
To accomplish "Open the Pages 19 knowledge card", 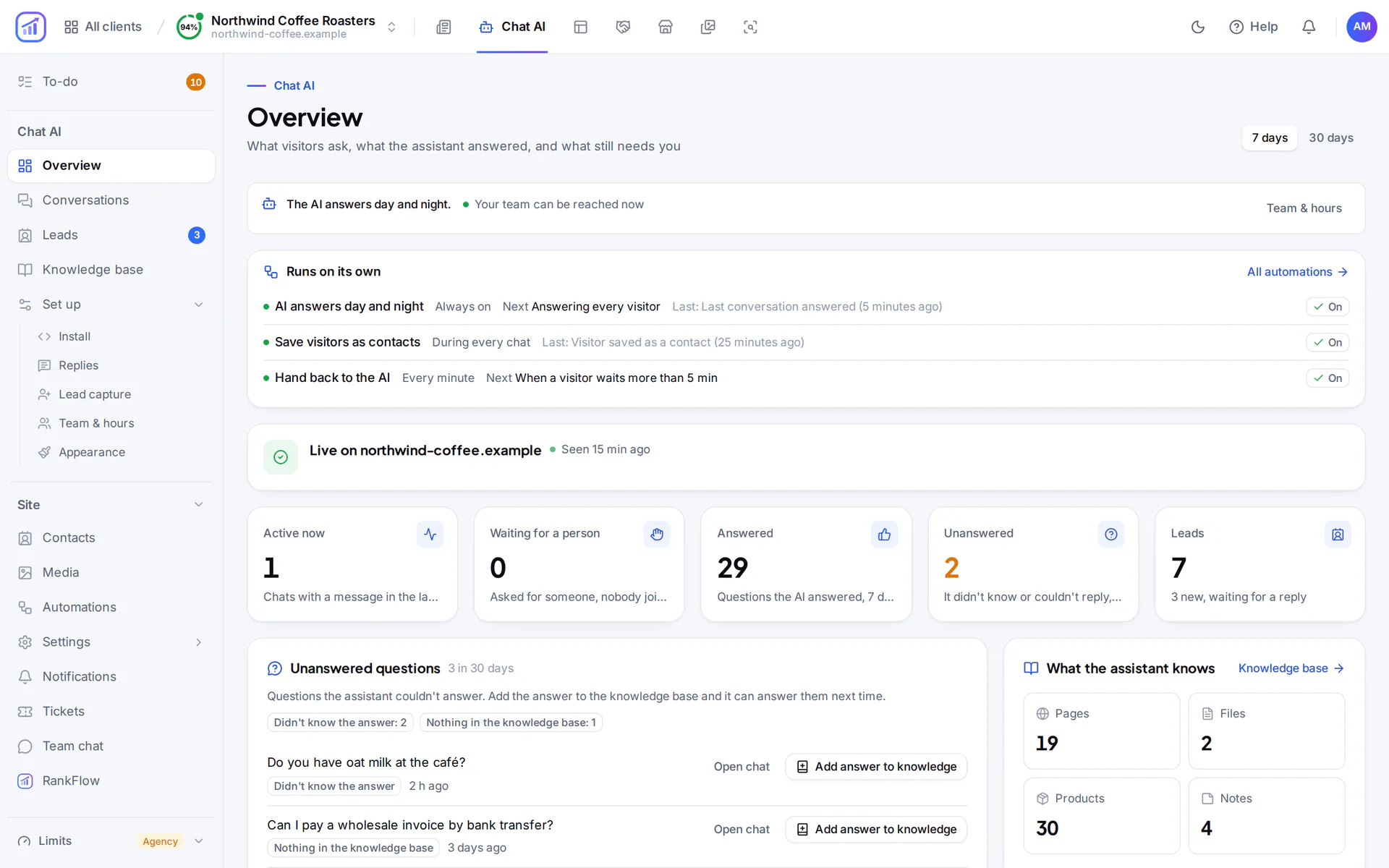I will tap(1102, 731).
